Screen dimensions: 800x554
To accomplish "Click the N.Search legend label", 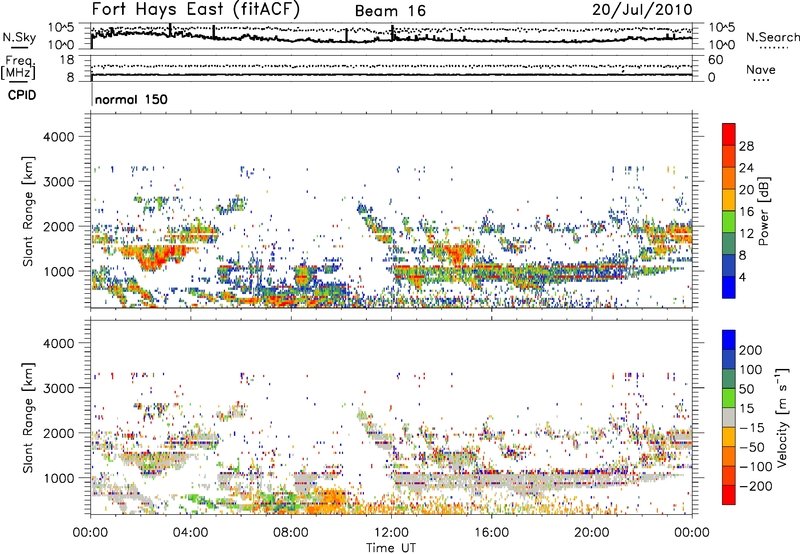I will coord(772,37).
